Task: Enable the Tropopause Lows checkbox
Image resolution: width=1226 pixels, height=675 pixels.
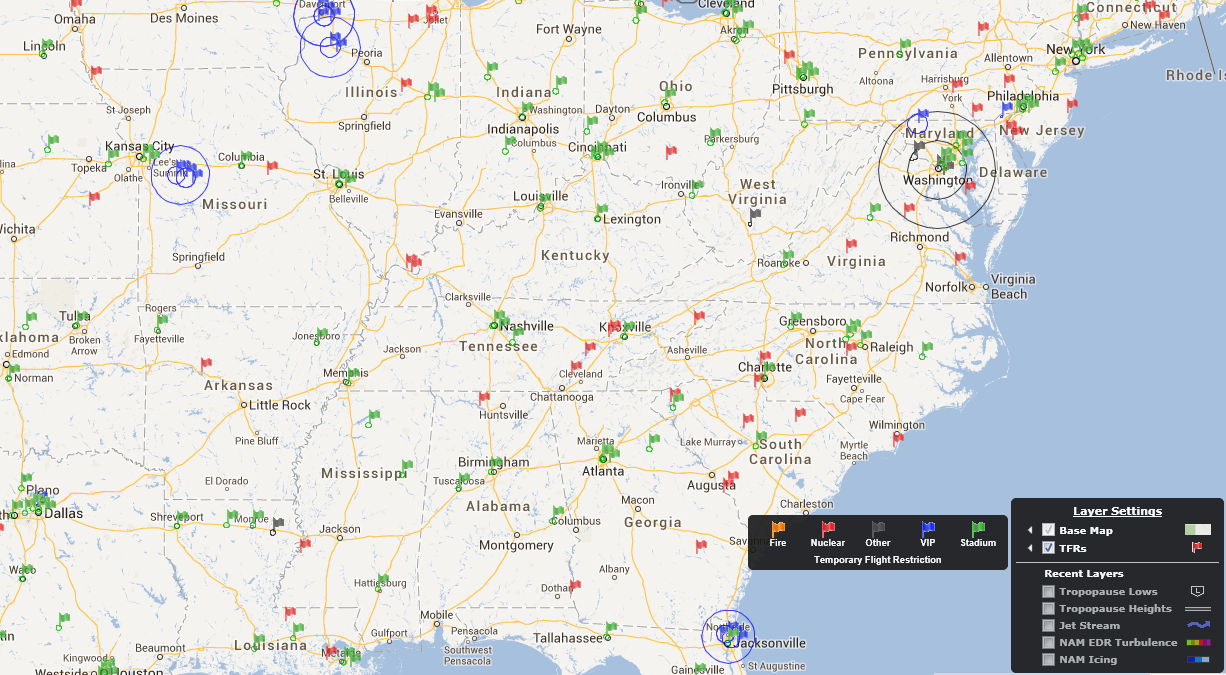Action: click(x=1048, y=591)
